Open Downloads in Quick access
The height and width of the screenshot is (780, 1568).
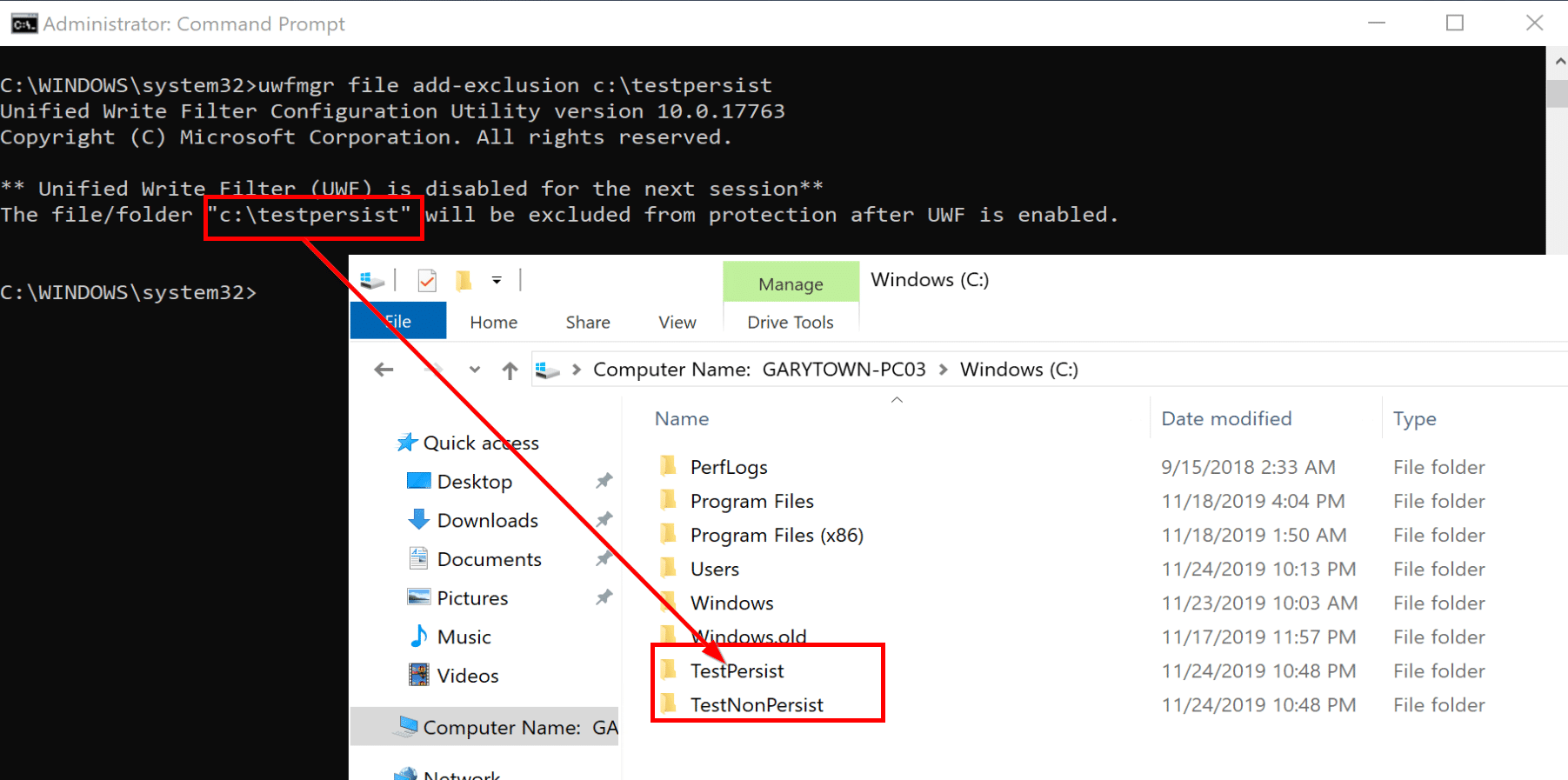click(x=487, y=520)
